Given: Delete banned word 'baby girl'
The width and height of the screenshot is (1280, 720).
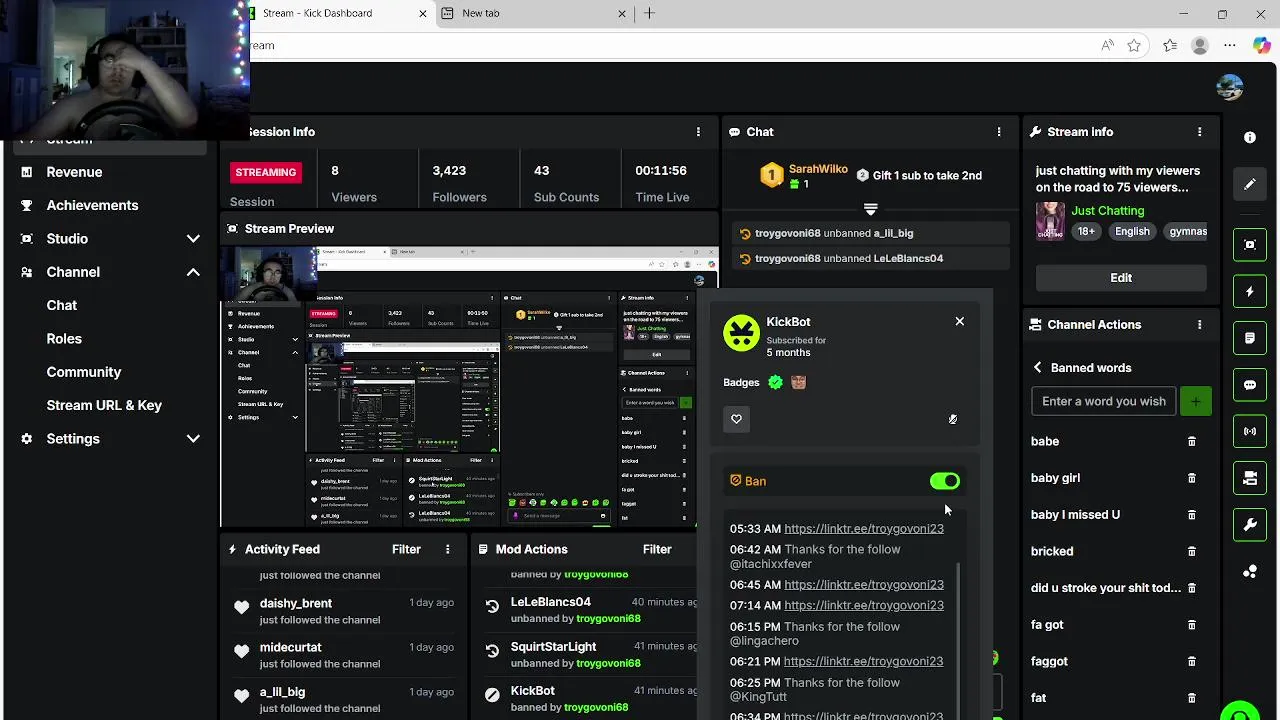Looking at the screenshot, I should coord(1191,478).
